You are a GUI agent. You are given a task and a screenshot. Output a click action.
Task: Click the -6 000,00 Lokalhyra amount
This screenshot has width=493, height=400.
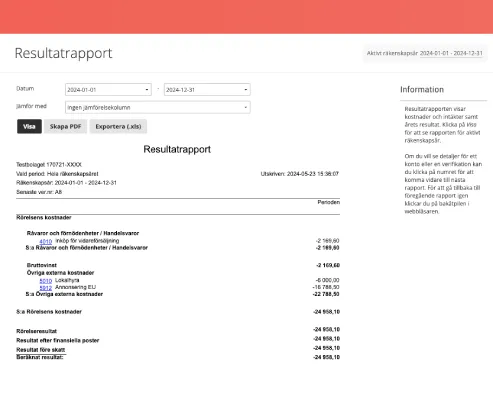pyautogui.click(x=327, y=280)
